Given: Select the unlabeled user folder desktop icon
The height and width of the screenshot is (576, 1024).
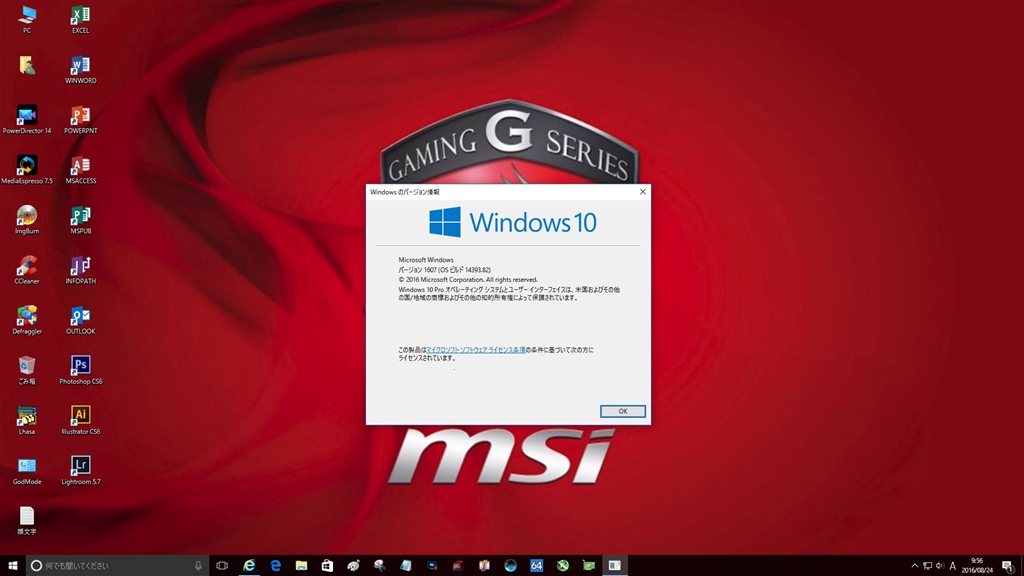Looking at the screenshot, I should [27, 65].
